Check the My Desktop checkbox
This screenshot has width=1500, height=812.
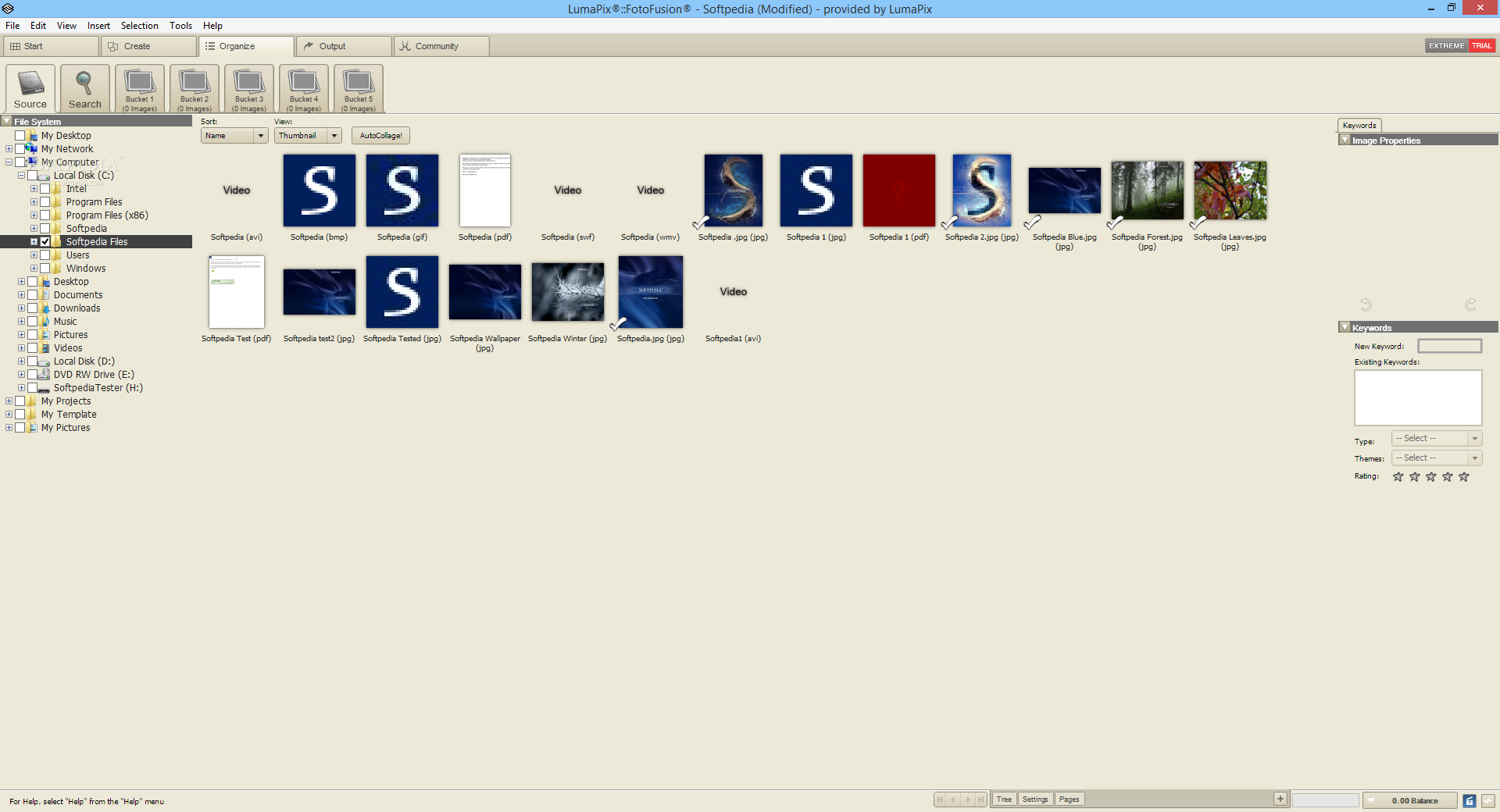20,136
